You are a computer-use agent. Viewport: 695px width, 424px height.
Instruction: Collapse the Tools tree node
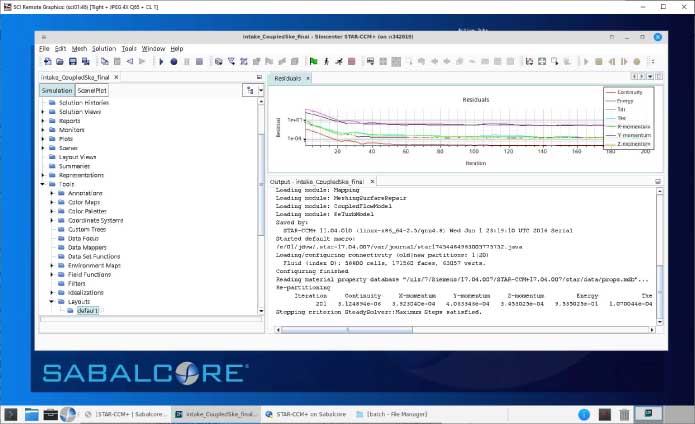[43, 184]
